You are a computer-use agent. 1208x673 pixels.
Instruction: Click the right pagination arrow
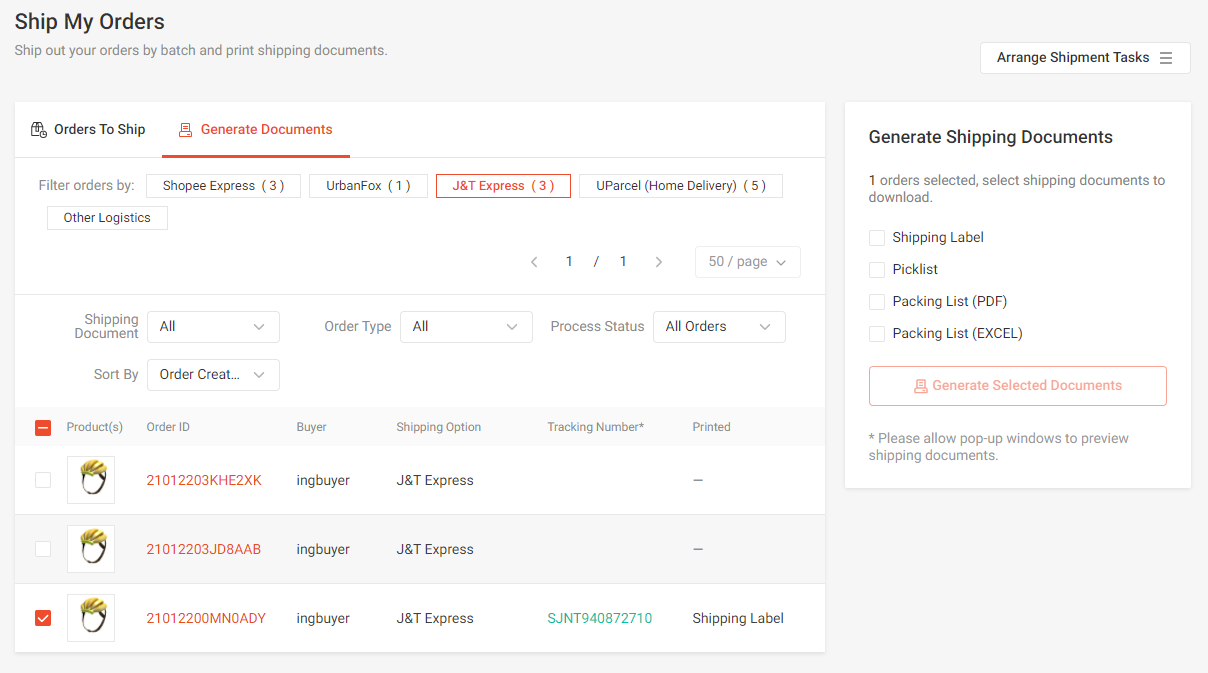click(659, 261)
